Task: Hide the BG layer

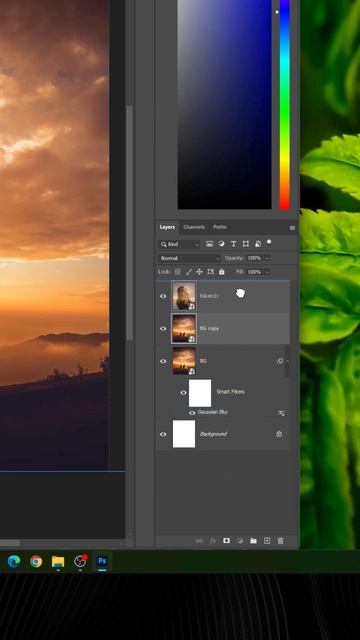Action: pyautogui.click(x=163, y=361)
